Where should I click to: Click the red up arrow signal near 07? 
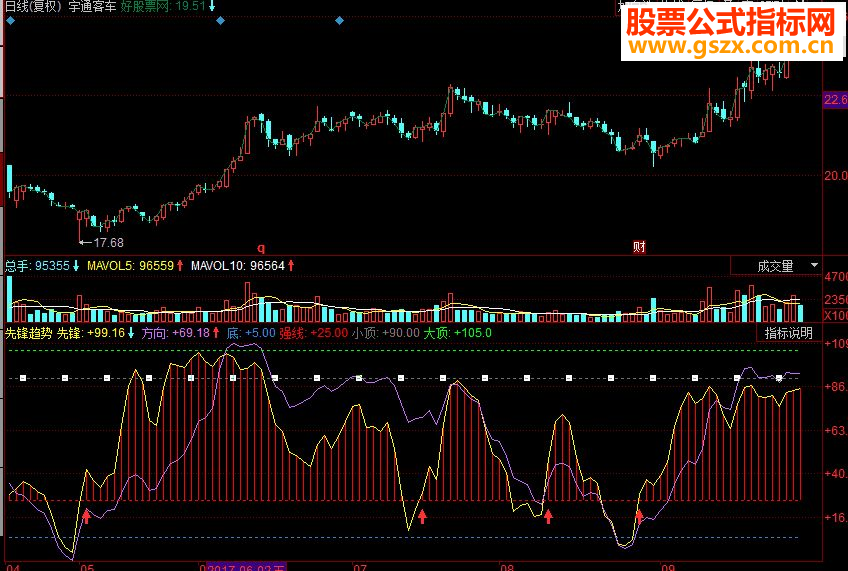pos(422,516)
